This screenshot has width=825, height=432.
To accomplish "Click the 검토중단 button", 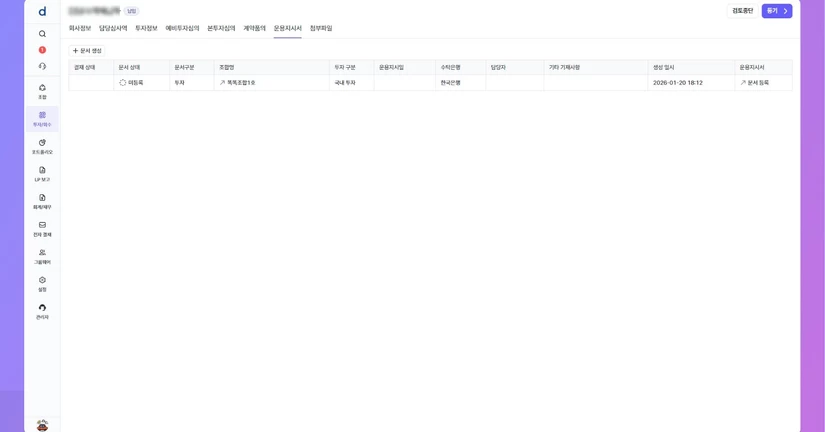I will pyautogui.click(x=742, y=11).
